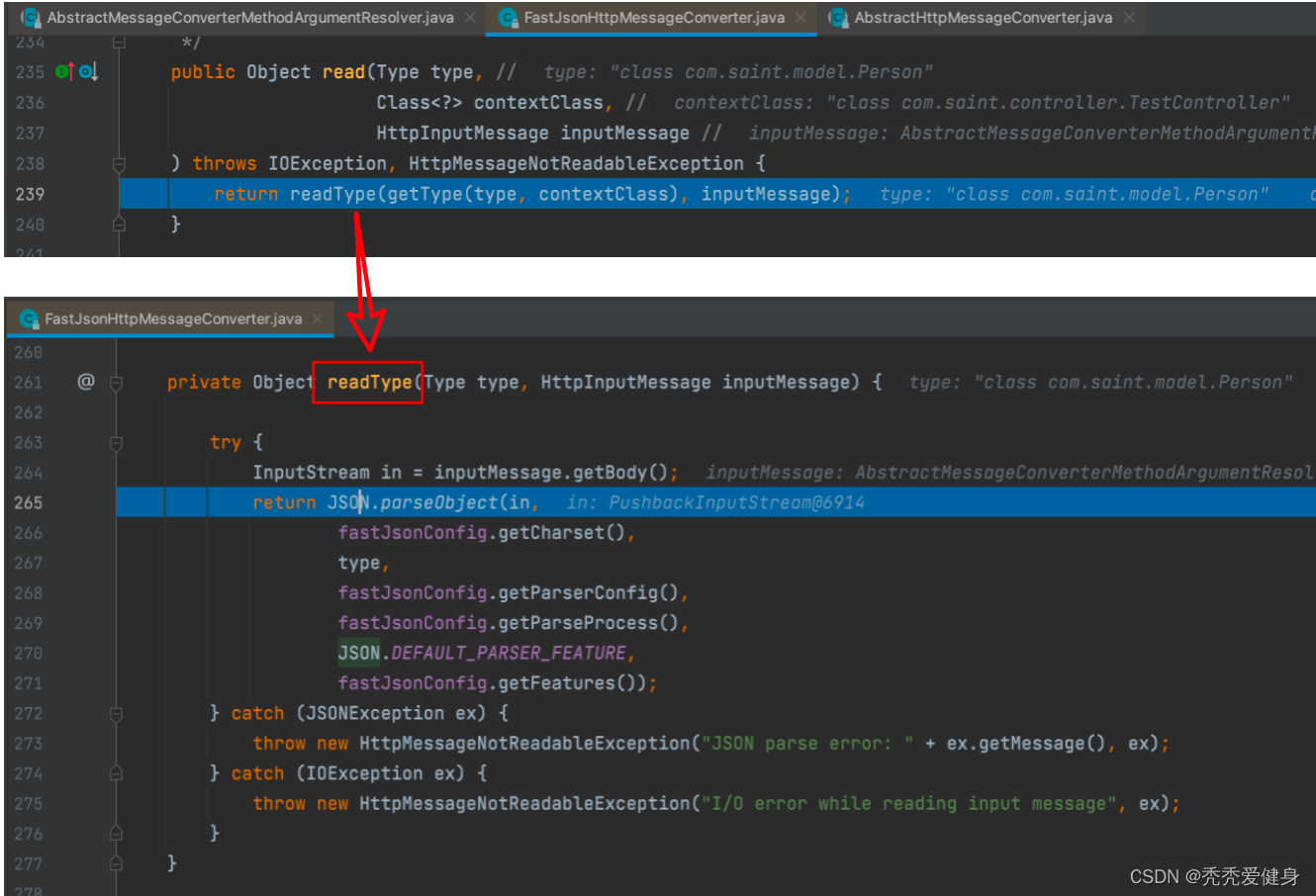Click the class icon of FastJsonHttpMessageConverter.java tab beside AbstractHttpMessageConverter

[508, 18]
